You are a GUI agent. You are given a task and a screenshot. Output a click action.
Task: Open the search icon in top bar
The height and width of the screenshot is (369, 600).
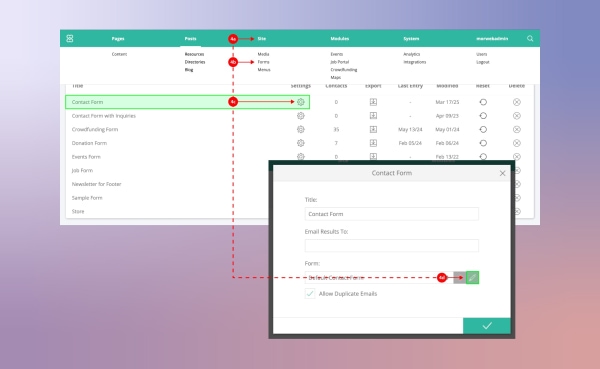click(530, 39)
